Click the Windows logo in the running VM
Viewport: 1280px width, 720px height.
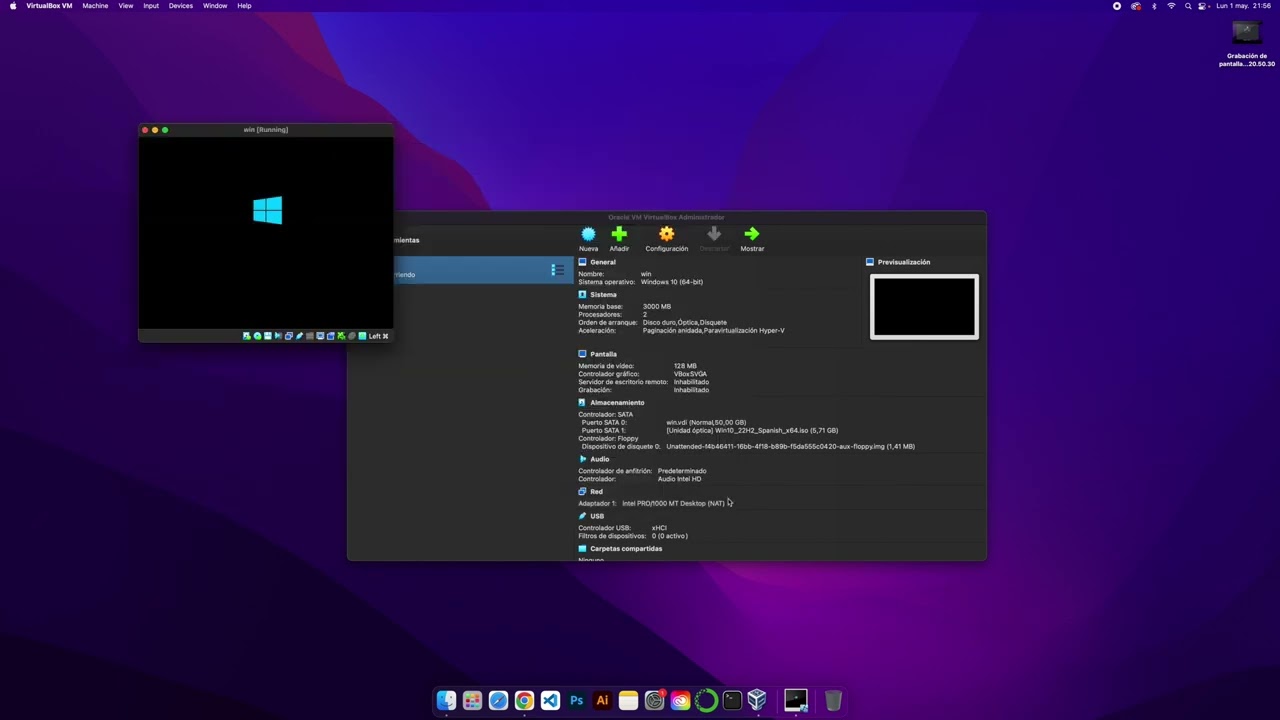tap(267, 210)
